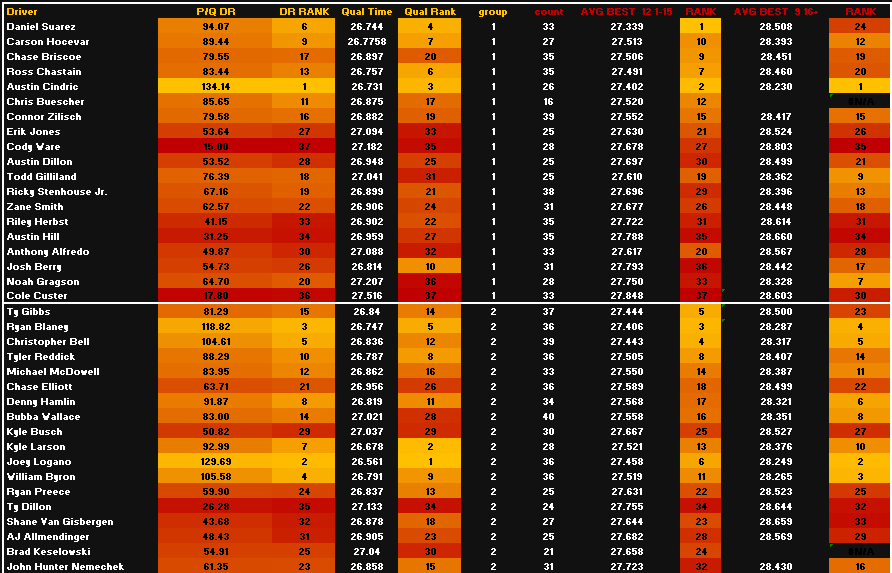The image size is (892, 573).
Task: Select the AVG BEST 12 1-15 header
Action: click(x=626, y=11)
